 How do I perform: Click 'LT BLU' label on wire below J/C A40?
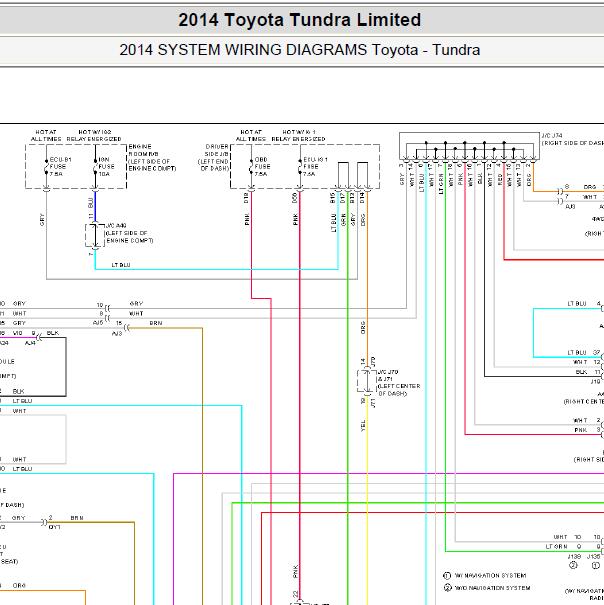pos(121,265)
